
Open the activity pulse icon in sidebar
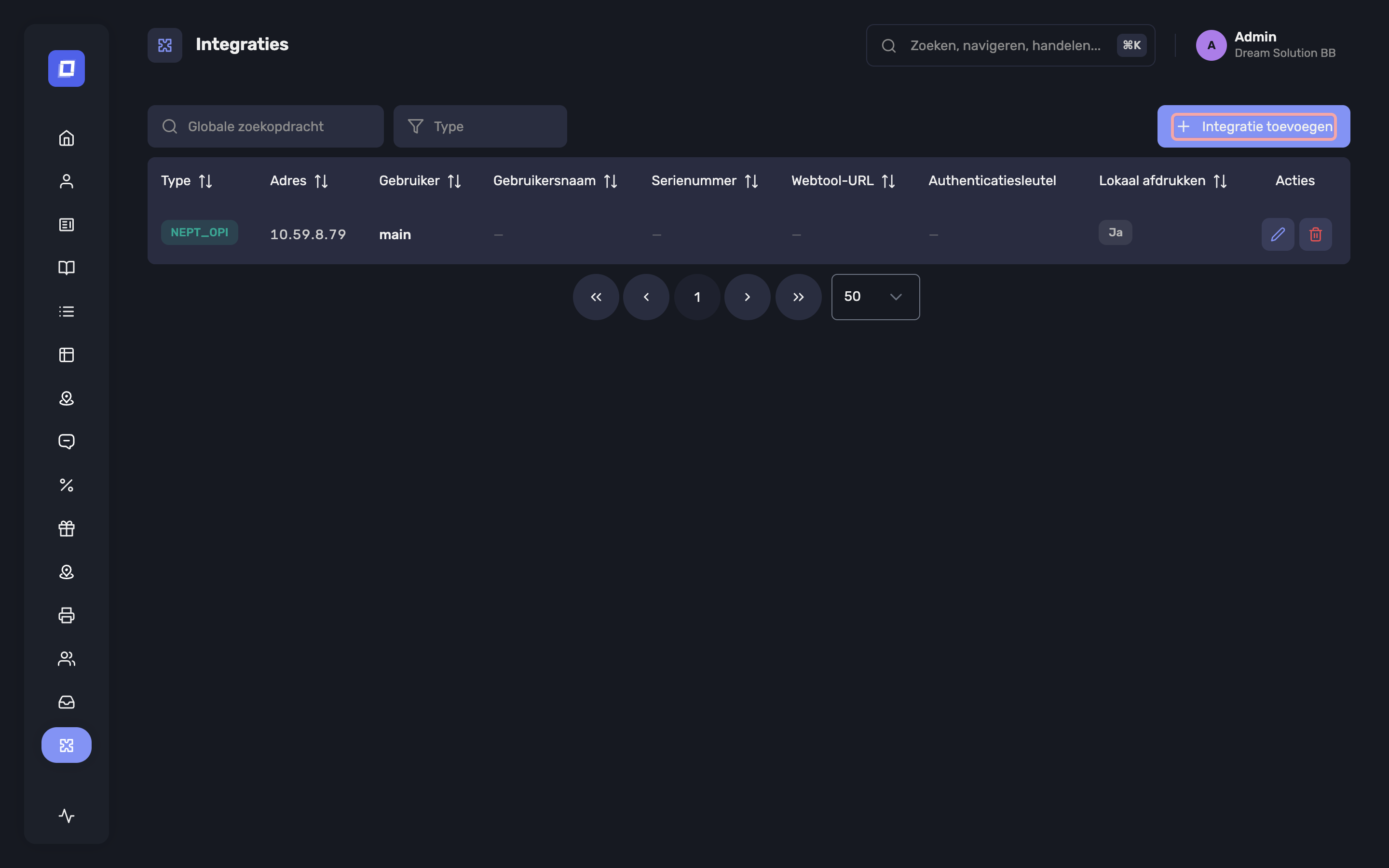pos(67,816)
